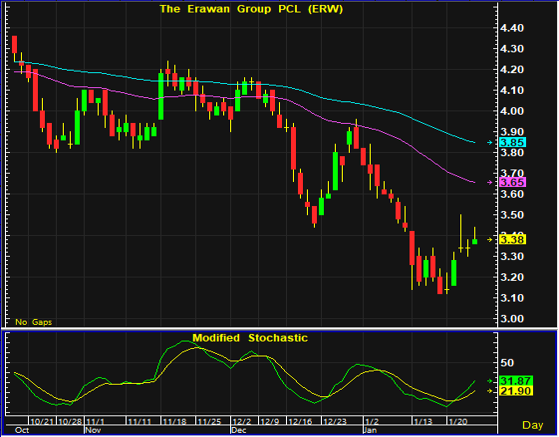Click the 3.00 price axis label
This screenshot has width=559, height=437.
coord(512,319)
